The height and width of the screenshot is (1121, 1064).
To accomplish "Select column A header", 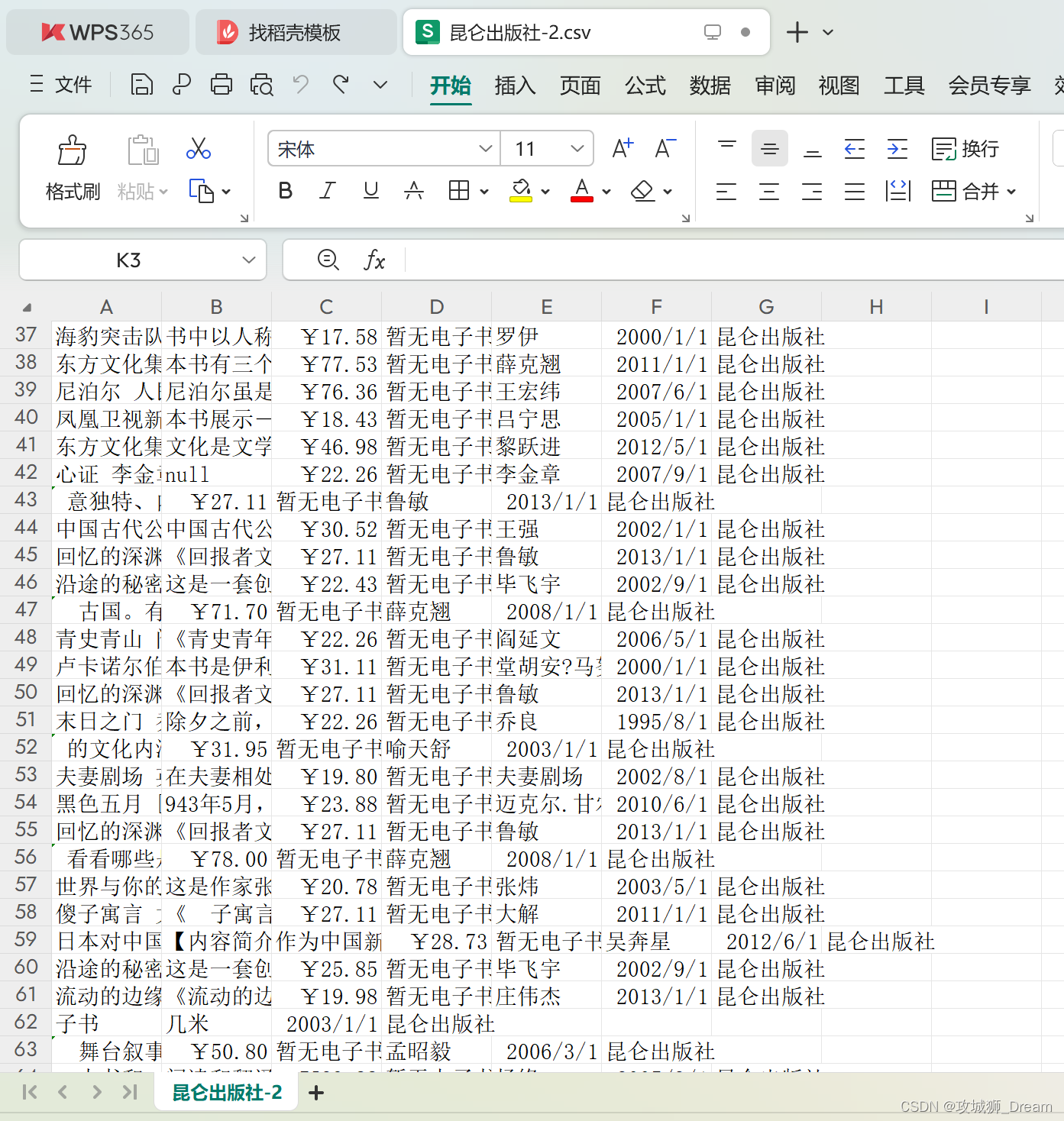I will [x=106, y=306].
